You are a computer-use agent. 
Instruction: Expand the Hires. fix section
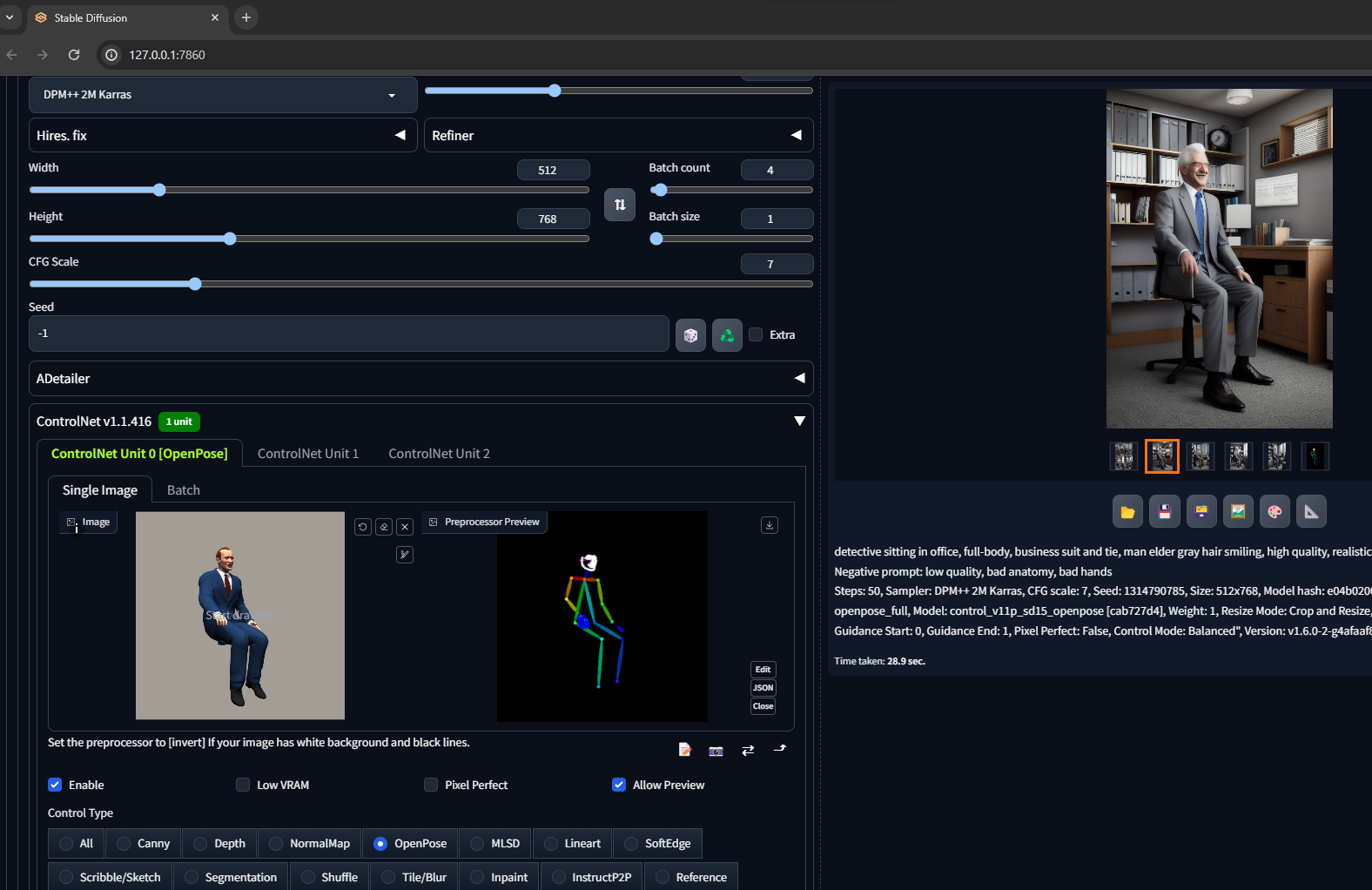[223, 135]
